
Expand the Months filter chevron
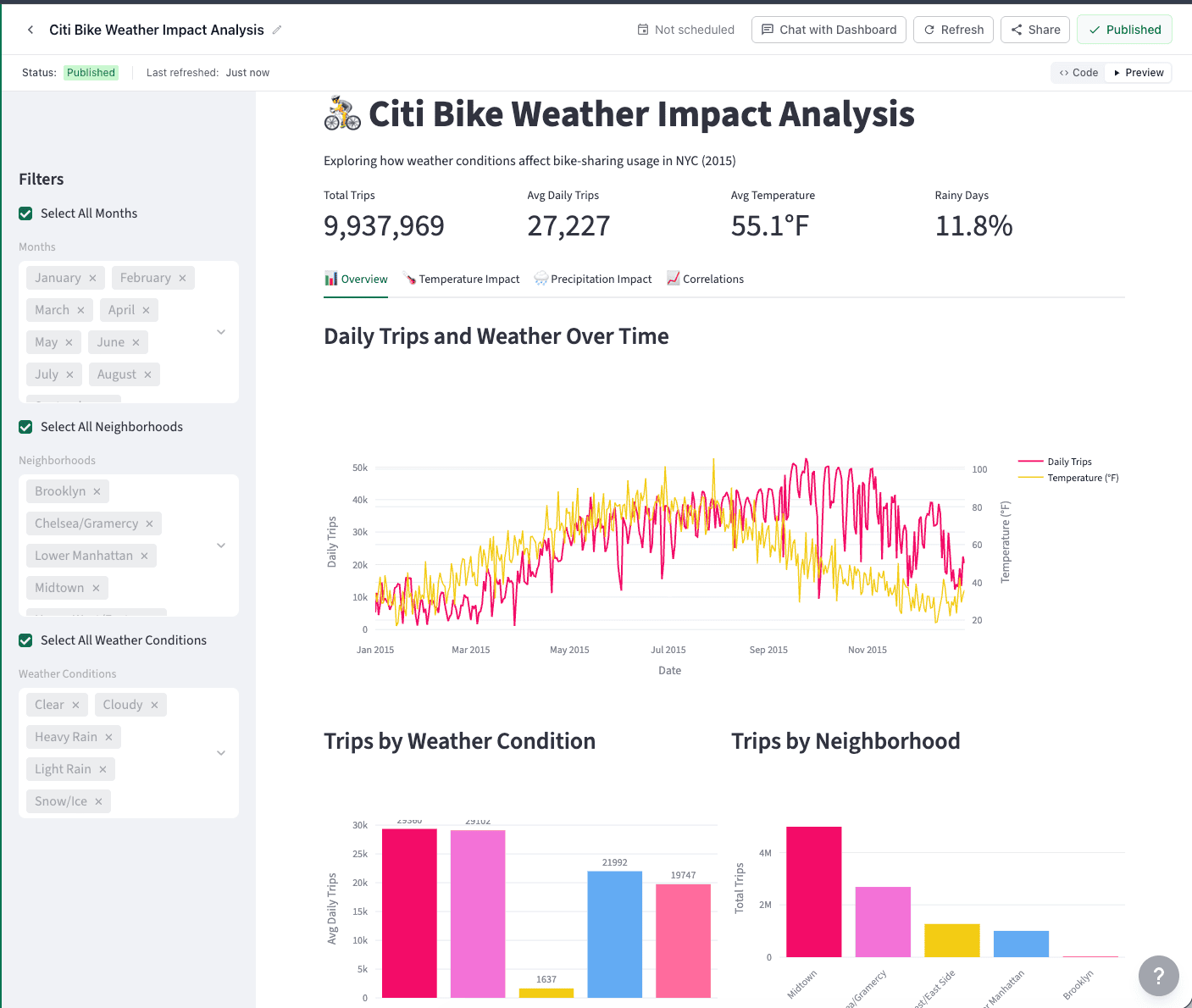click(x=221, y=332)
